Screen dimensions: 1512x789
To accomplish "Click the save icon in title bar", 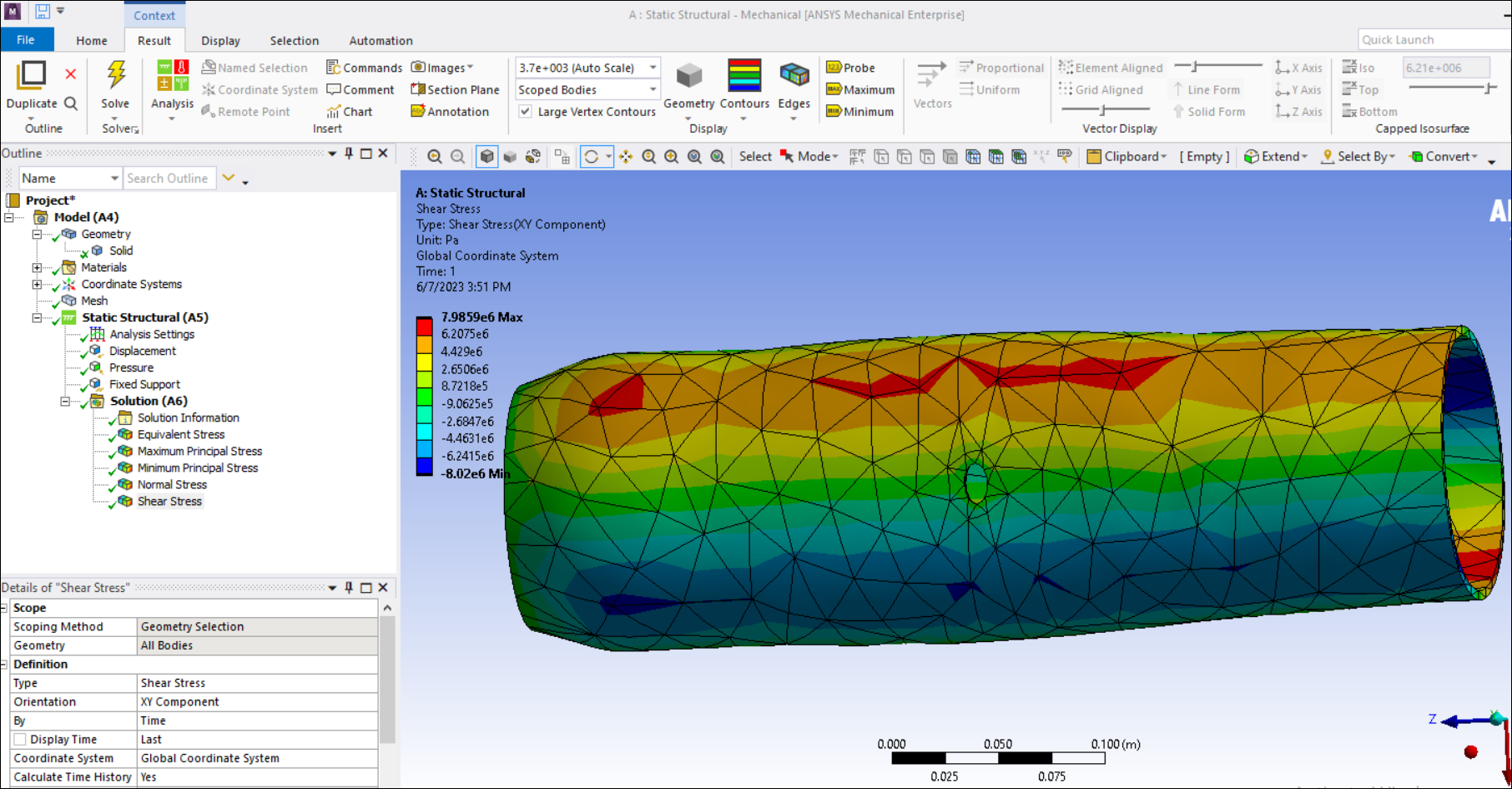I will (x=42, y=12).
